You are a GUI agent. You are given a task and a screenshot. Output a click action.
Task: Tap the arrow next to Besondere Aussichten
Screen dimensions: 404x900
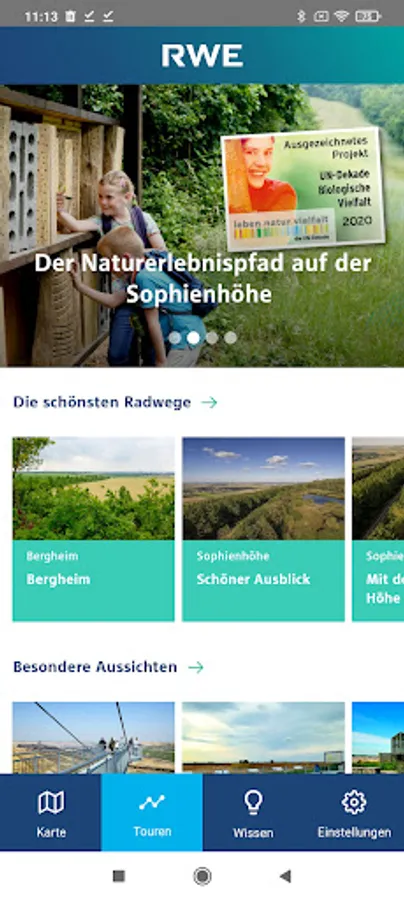(x=196, y=667)
